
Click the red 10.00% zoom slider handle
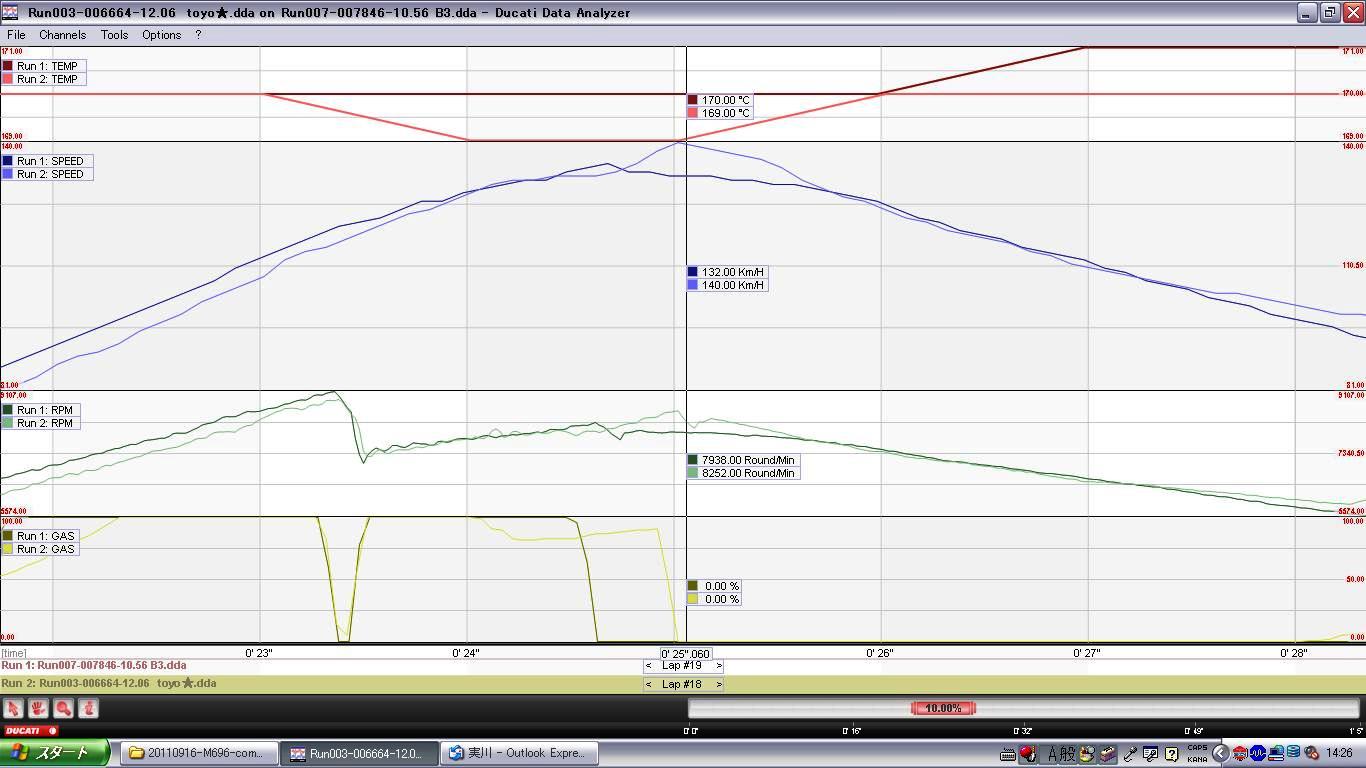tap(943, 708)
